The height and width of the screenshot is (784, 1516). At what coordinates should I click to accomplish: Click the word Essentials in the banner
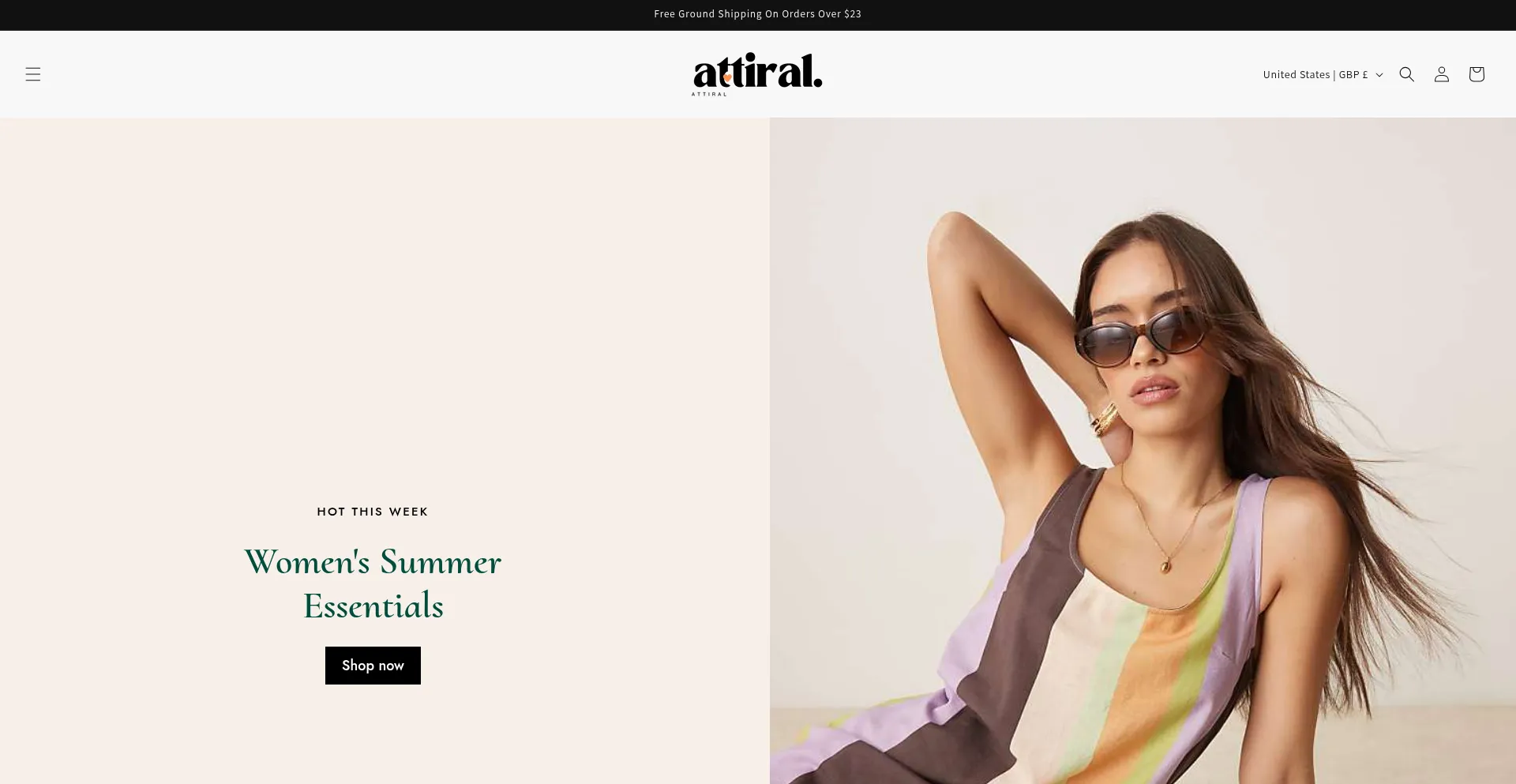tap(373, 606)
